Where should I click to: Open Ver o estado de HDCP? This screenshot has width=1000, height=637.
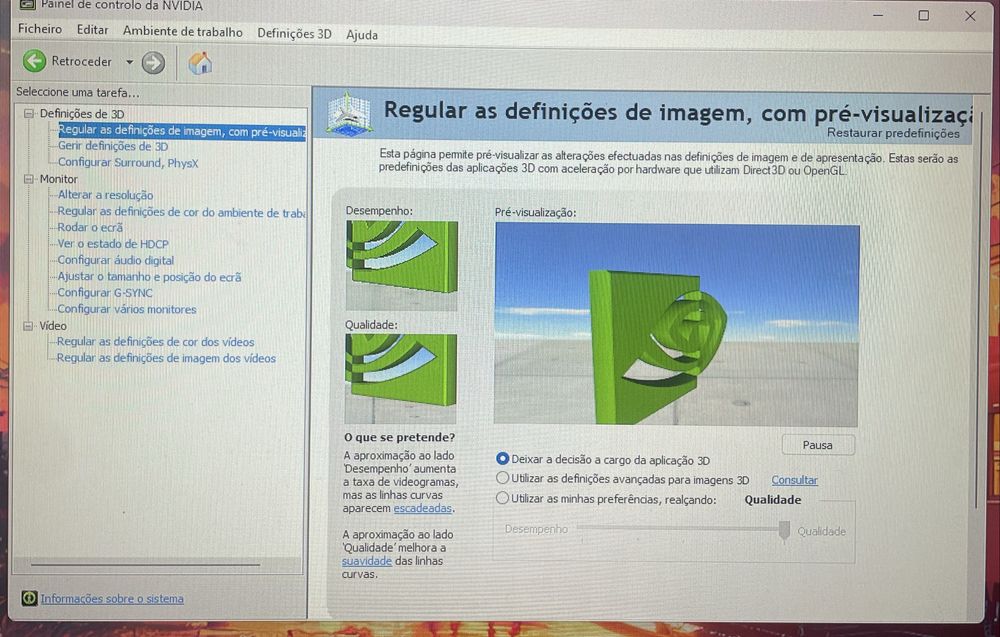113,244
